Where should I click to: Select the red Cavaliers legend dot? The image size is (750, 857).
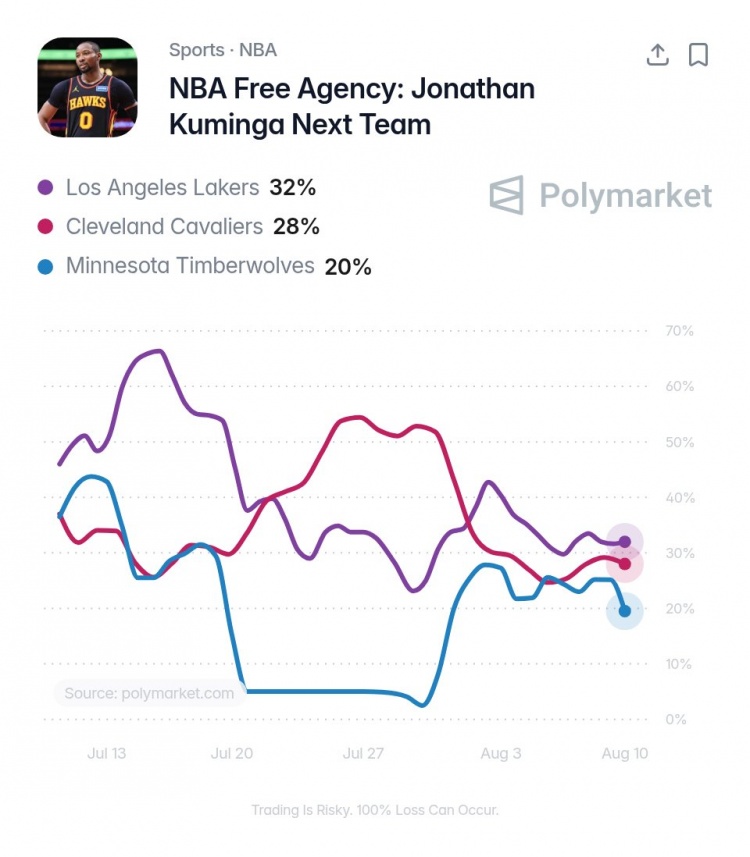pyautogui.click(x=45, y=226)
